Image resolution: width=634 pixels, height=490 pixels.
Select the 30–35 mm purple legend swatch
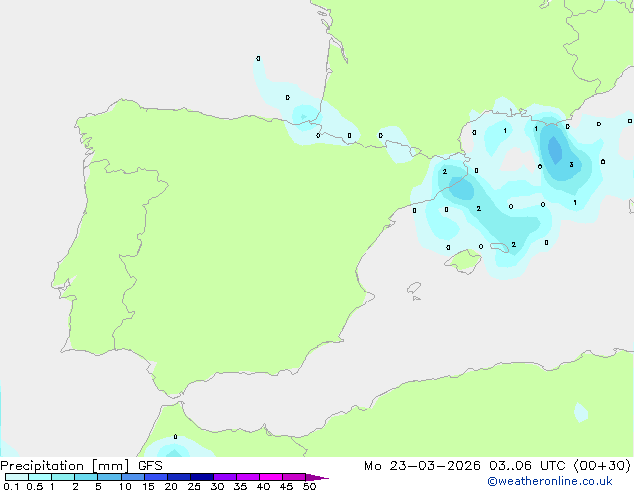pos(225,477)
